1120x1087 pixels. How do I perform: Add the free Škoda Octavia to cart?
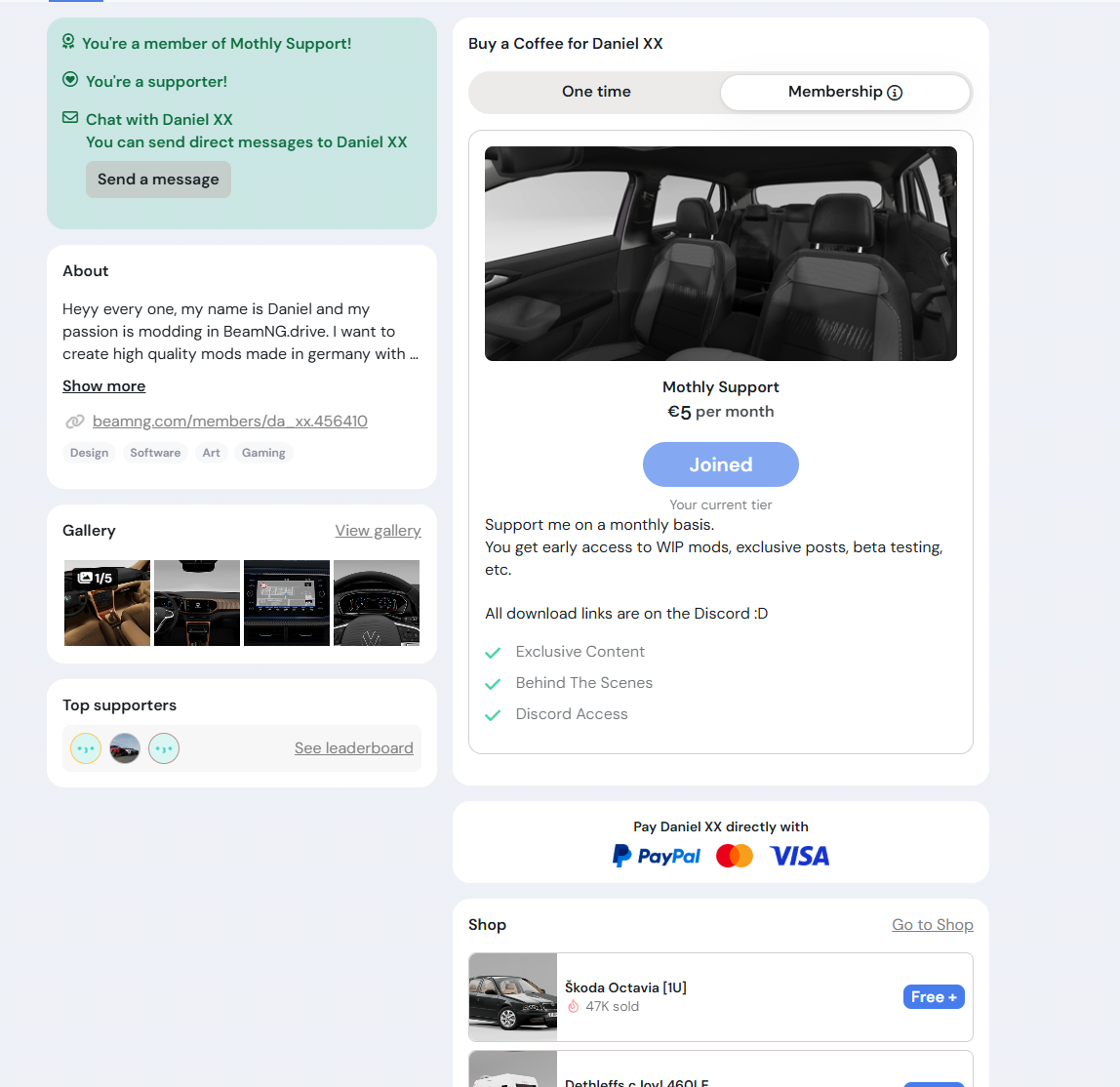click(x=934, y=996)
